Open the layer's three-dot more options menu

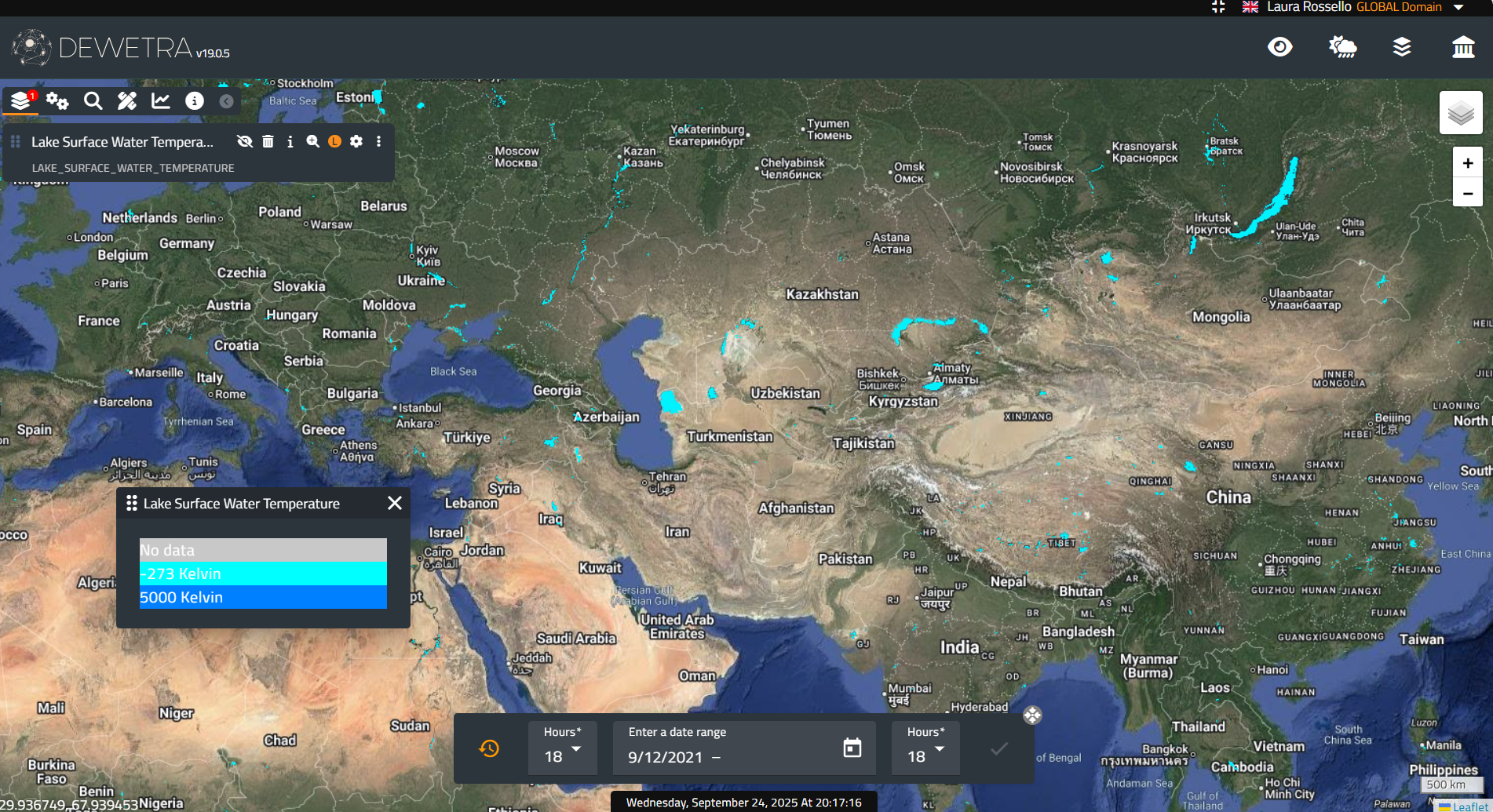[378, 141]
